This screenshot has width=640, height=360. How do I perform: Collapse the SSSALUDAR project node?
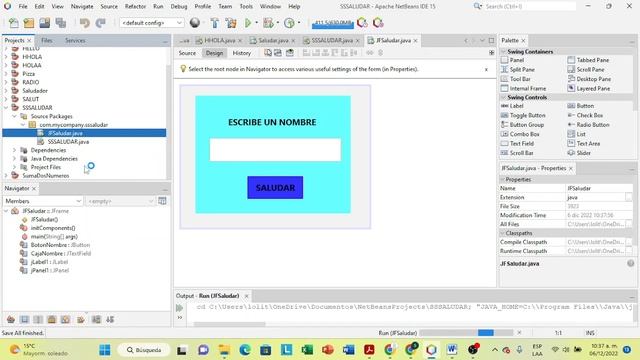pyautogui.click(x=6, y=107)
